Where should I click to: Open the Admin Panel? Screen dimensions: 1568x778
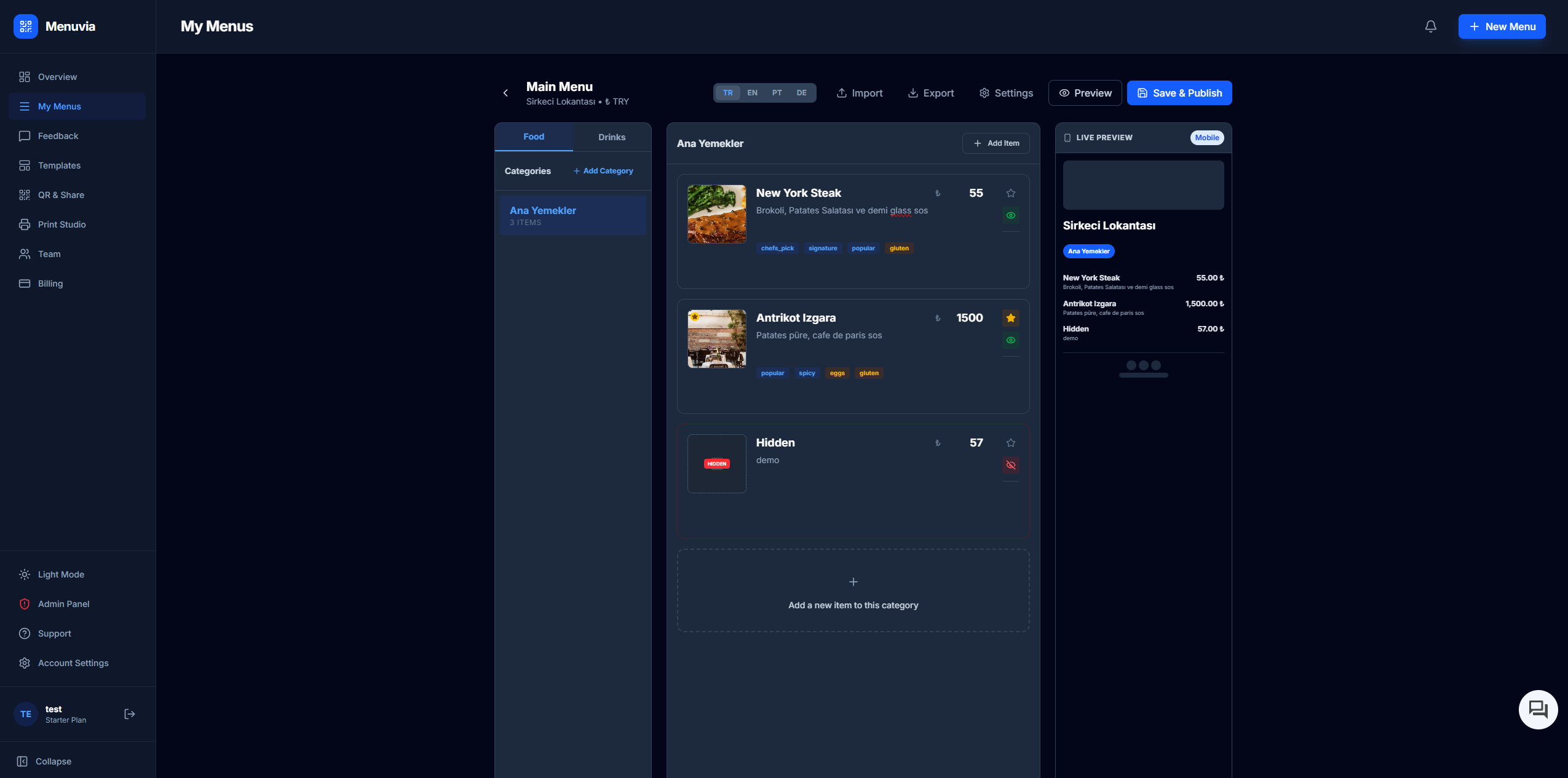point(64,604)
